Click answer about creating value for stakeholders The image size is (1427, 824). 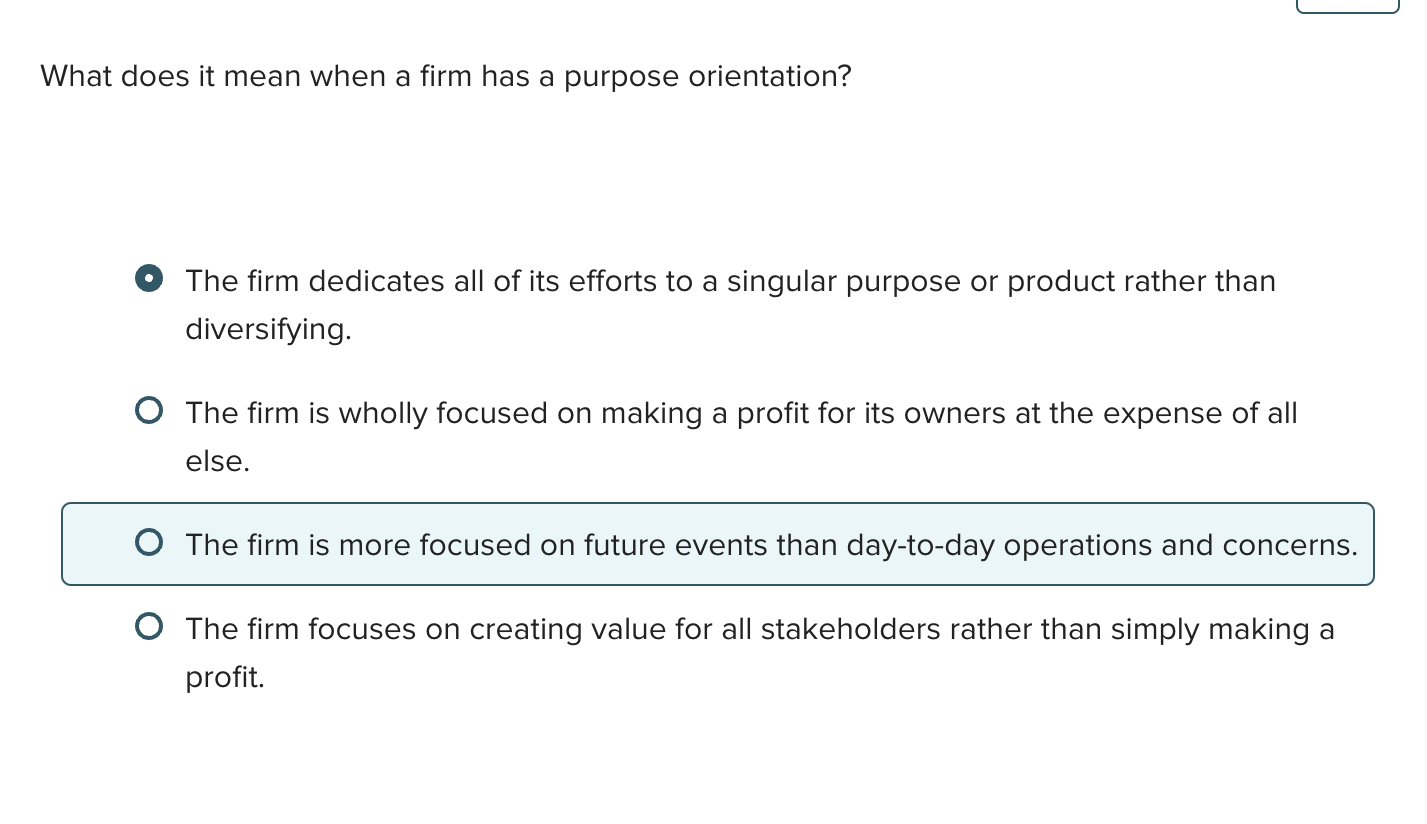pyautogui.click(x=759, y=629)
